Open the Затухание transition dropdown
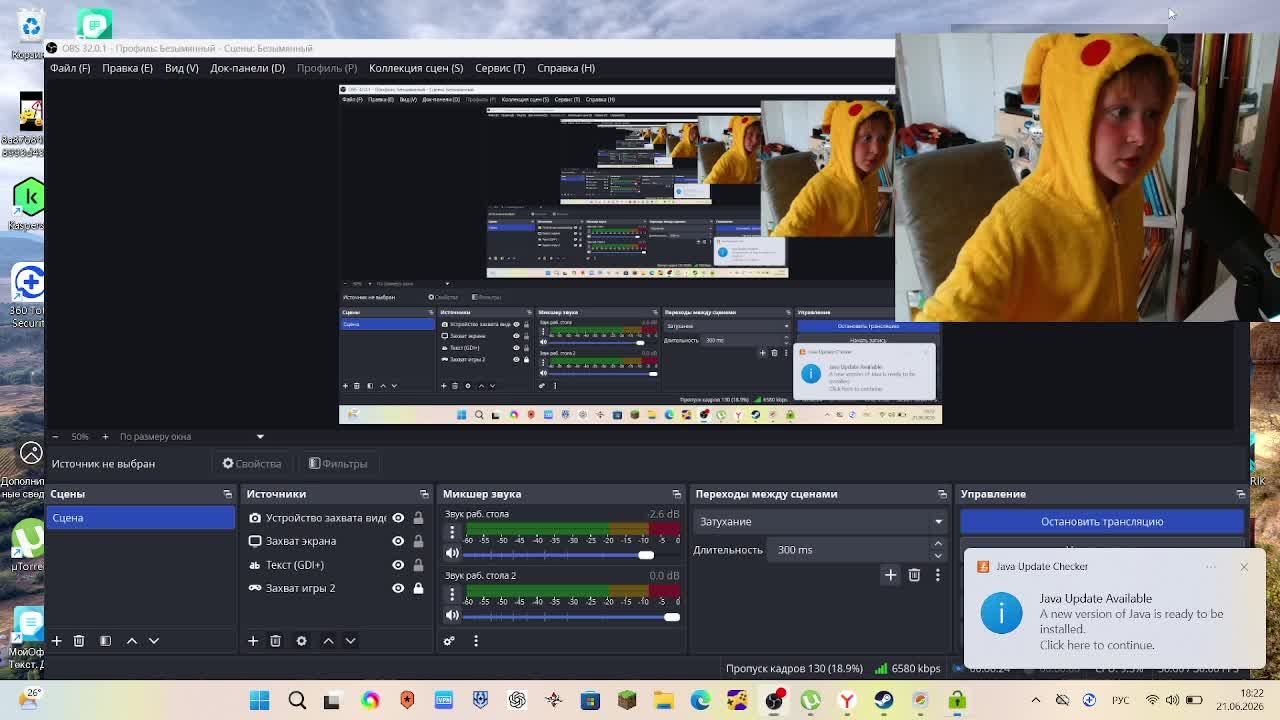 [820, 521]
